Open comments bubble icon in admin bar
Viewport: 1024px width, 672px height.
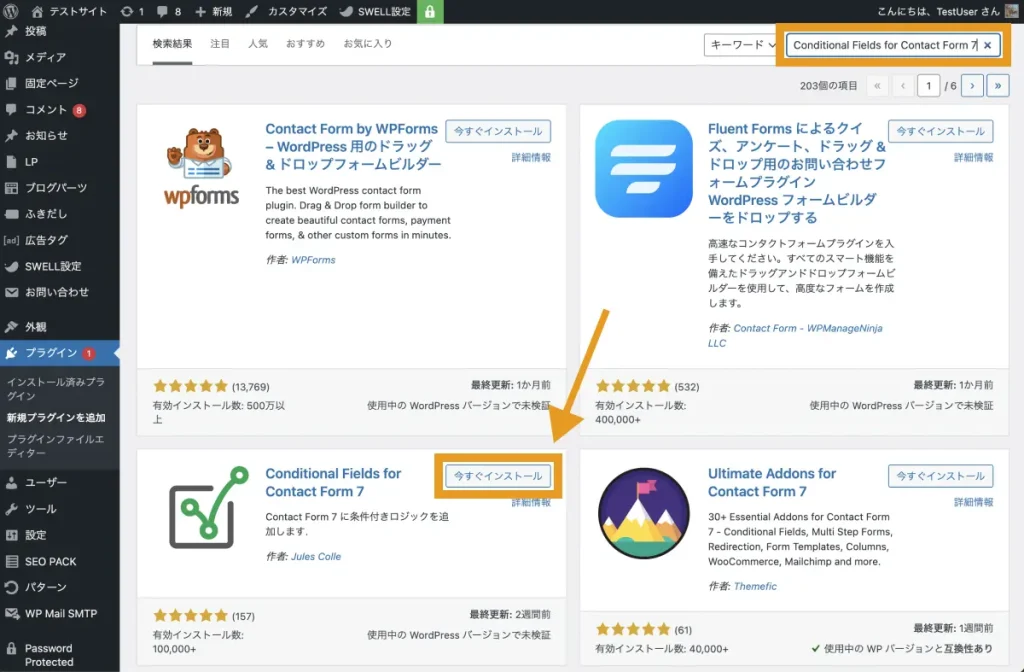[164, 12]
